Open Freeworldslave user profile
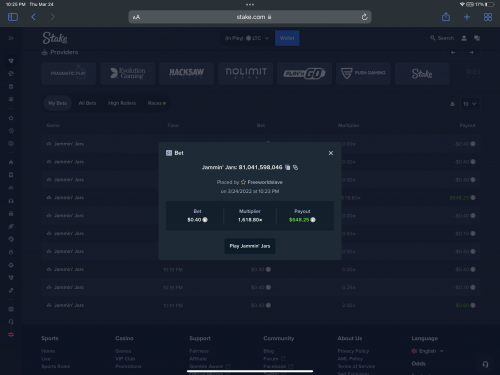Screen dimensions: 500x375 265,182
